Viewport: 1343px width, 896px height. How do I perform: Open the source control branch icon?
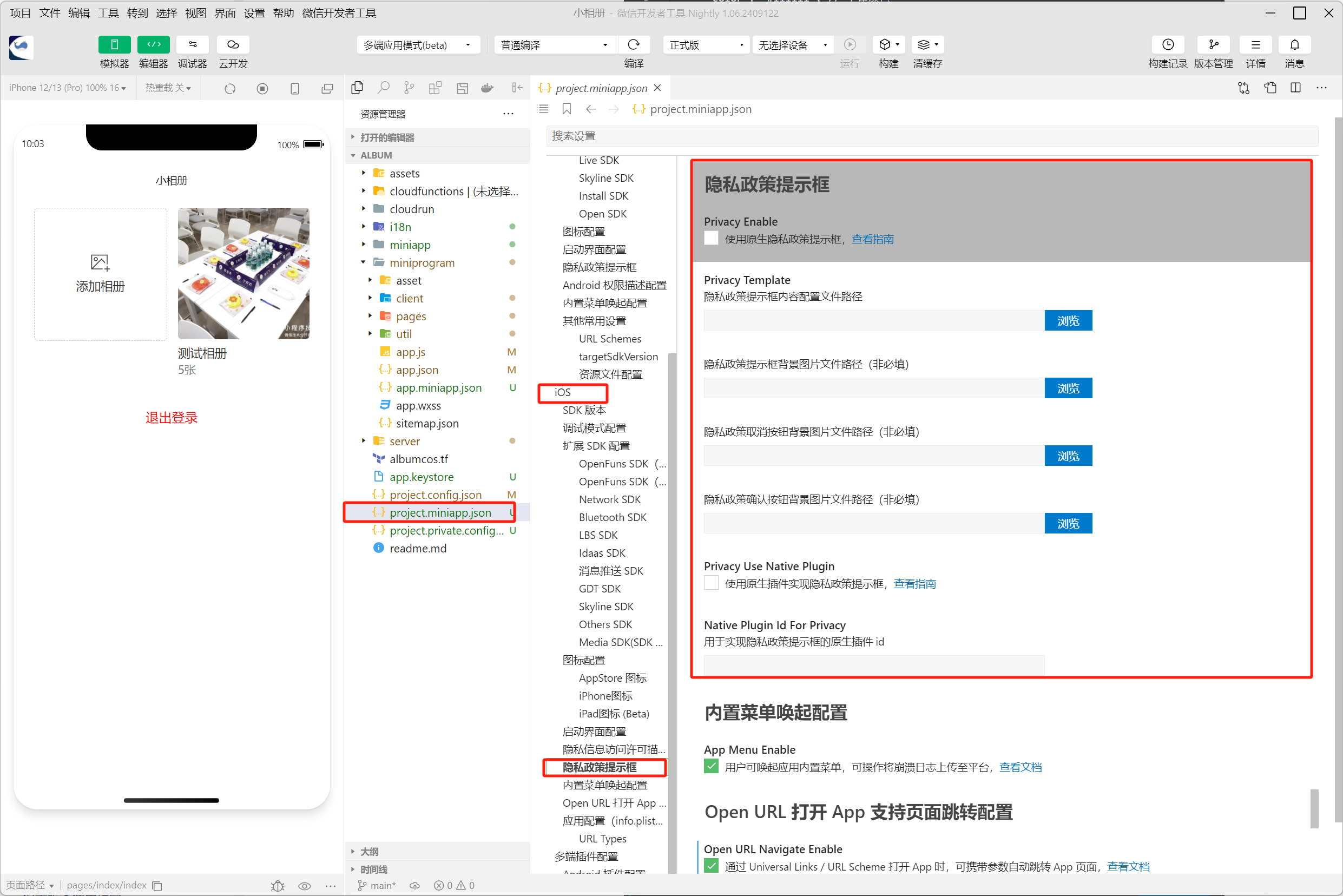point(409,88)
